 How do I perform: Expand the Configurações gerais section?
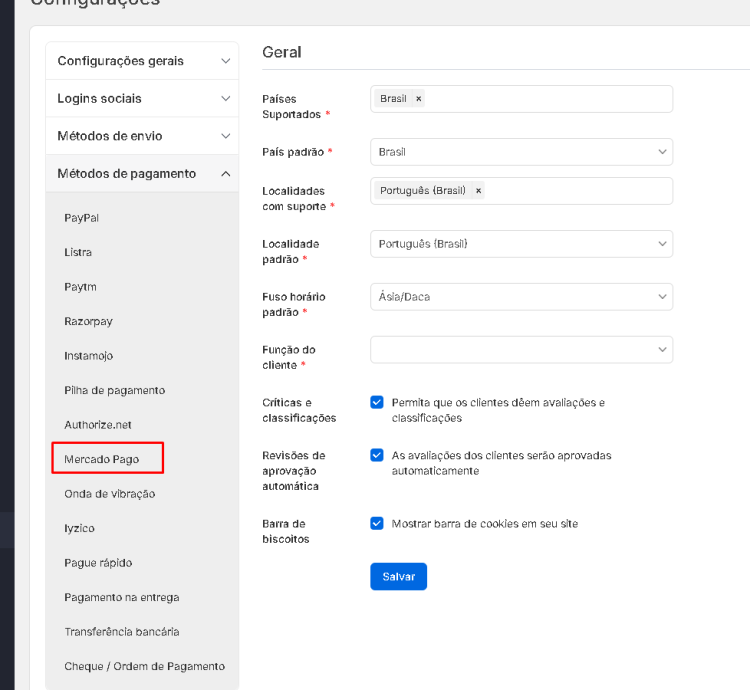coord(142,61)
